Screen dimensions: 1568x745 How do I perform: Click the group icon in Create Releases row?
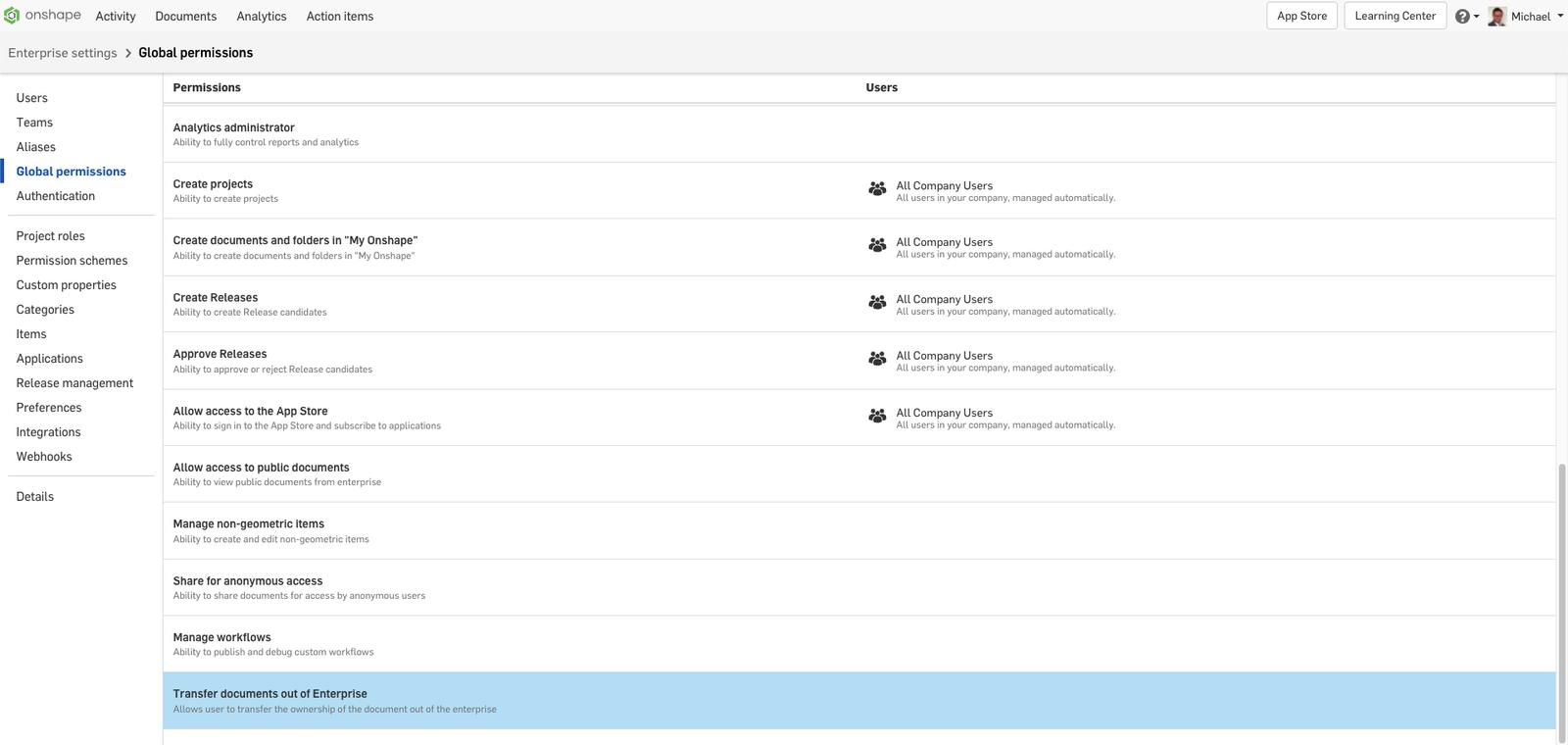(877, 303)
